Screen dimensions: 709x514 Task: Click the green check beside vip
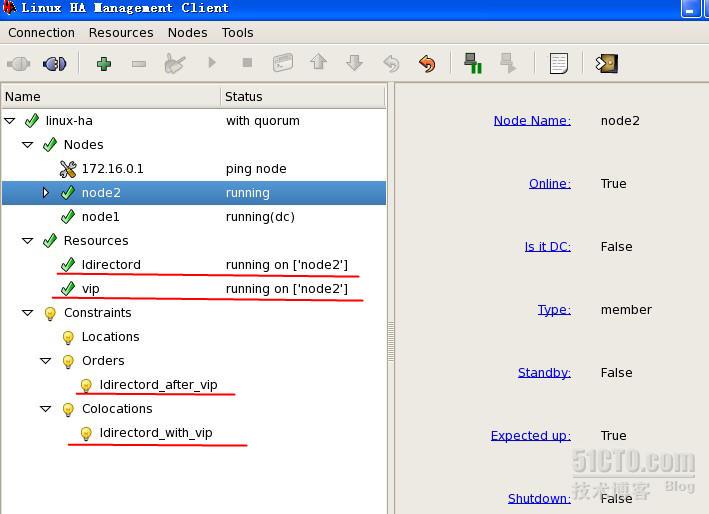click(68, 288)
